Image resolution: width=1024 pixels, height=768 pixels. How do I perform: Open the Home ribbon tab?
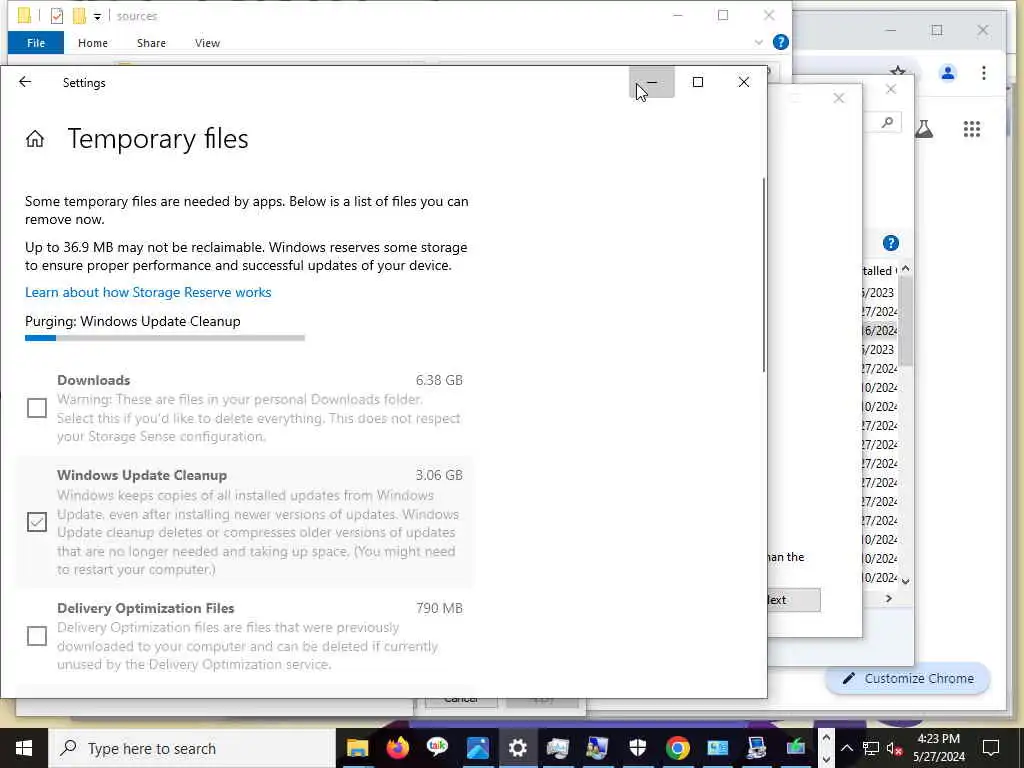pyautogui.click(x=93, y=42)
